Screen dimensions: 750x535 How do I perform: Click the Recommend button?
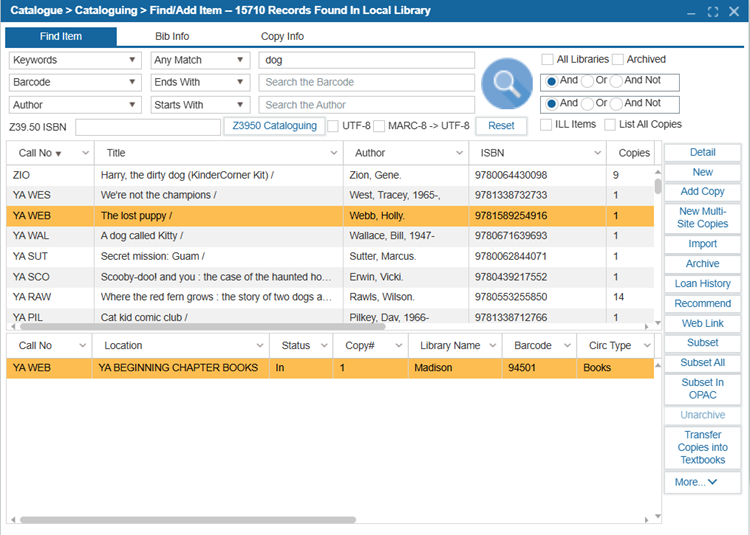[x=702, y=304]
